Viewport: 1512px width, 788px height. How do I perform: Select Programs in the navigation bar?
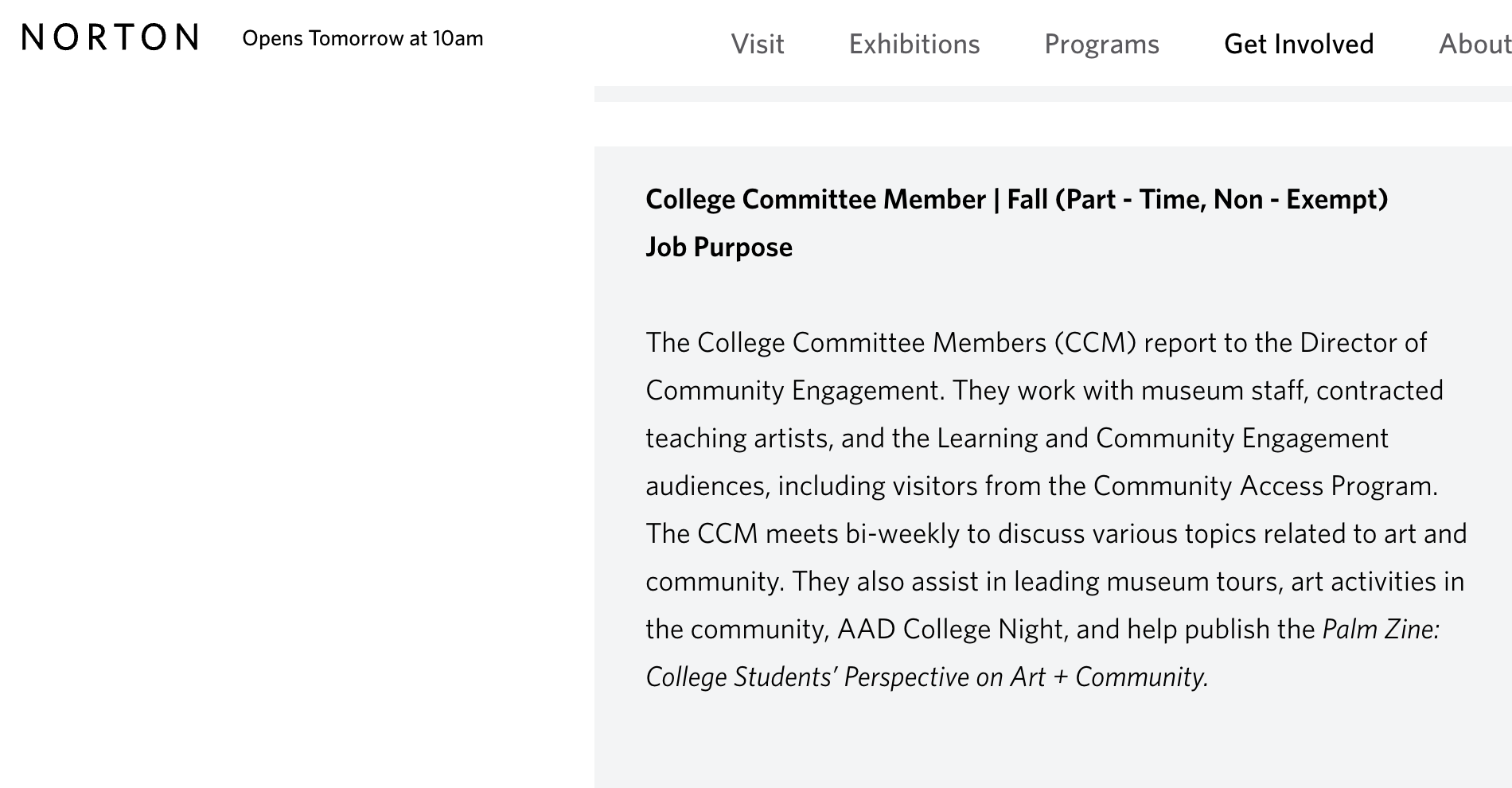pyautogui.click(x=1101, y=44)
